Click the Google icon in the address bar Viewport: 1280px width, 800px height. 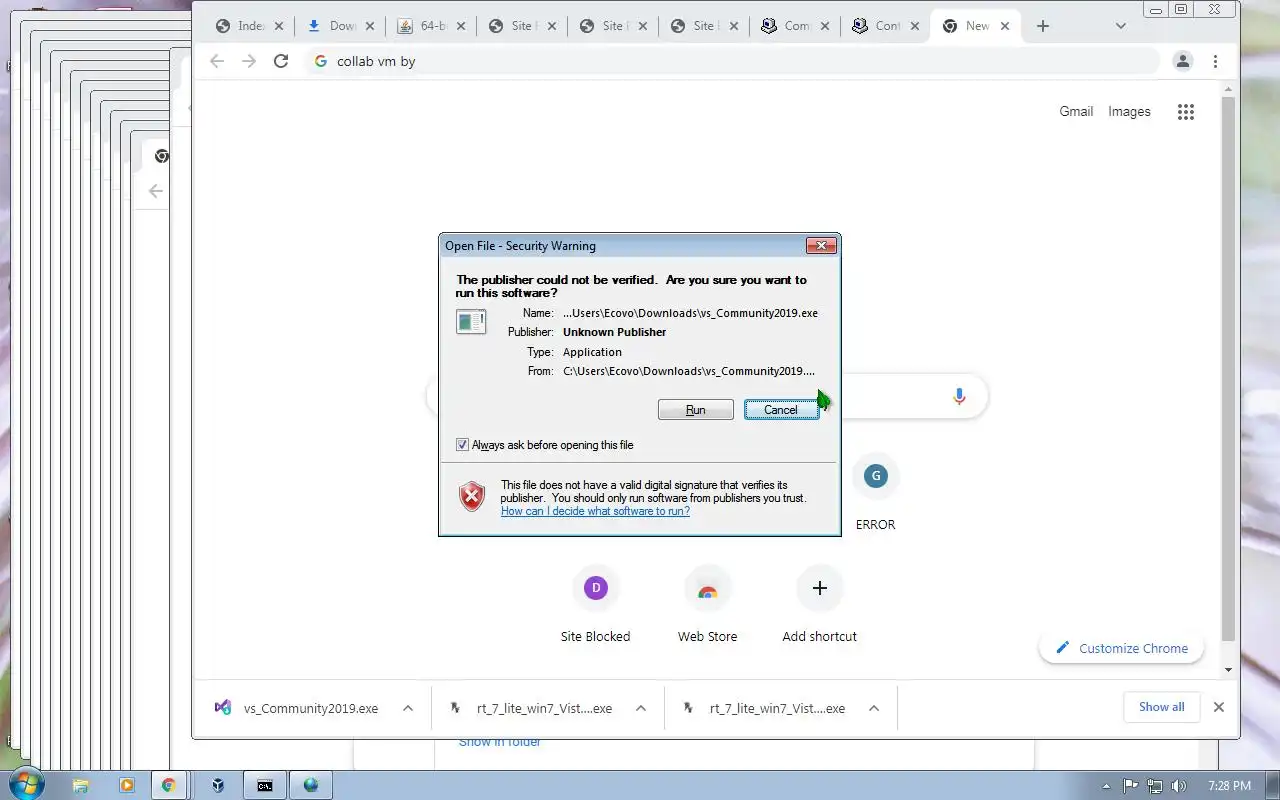pos(320,61)
